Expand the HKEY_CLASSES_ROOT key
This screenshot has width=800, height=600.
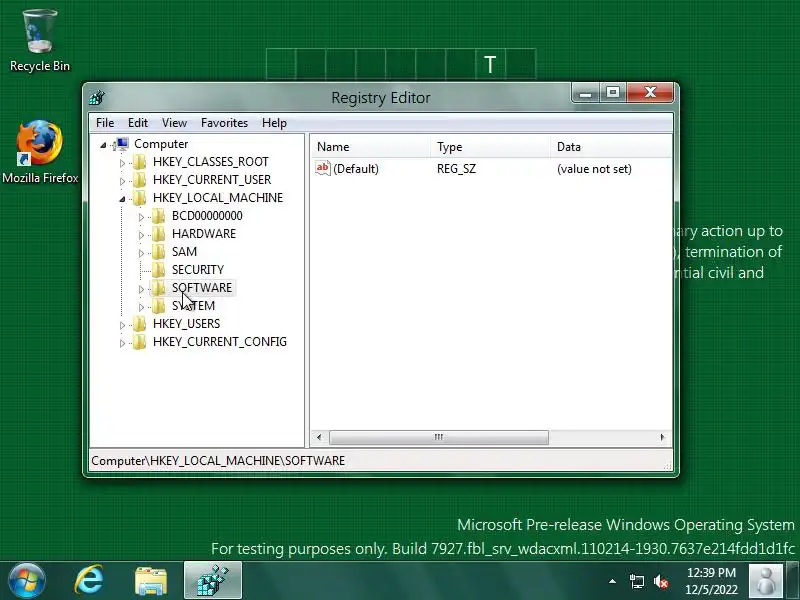pos(122,163)
